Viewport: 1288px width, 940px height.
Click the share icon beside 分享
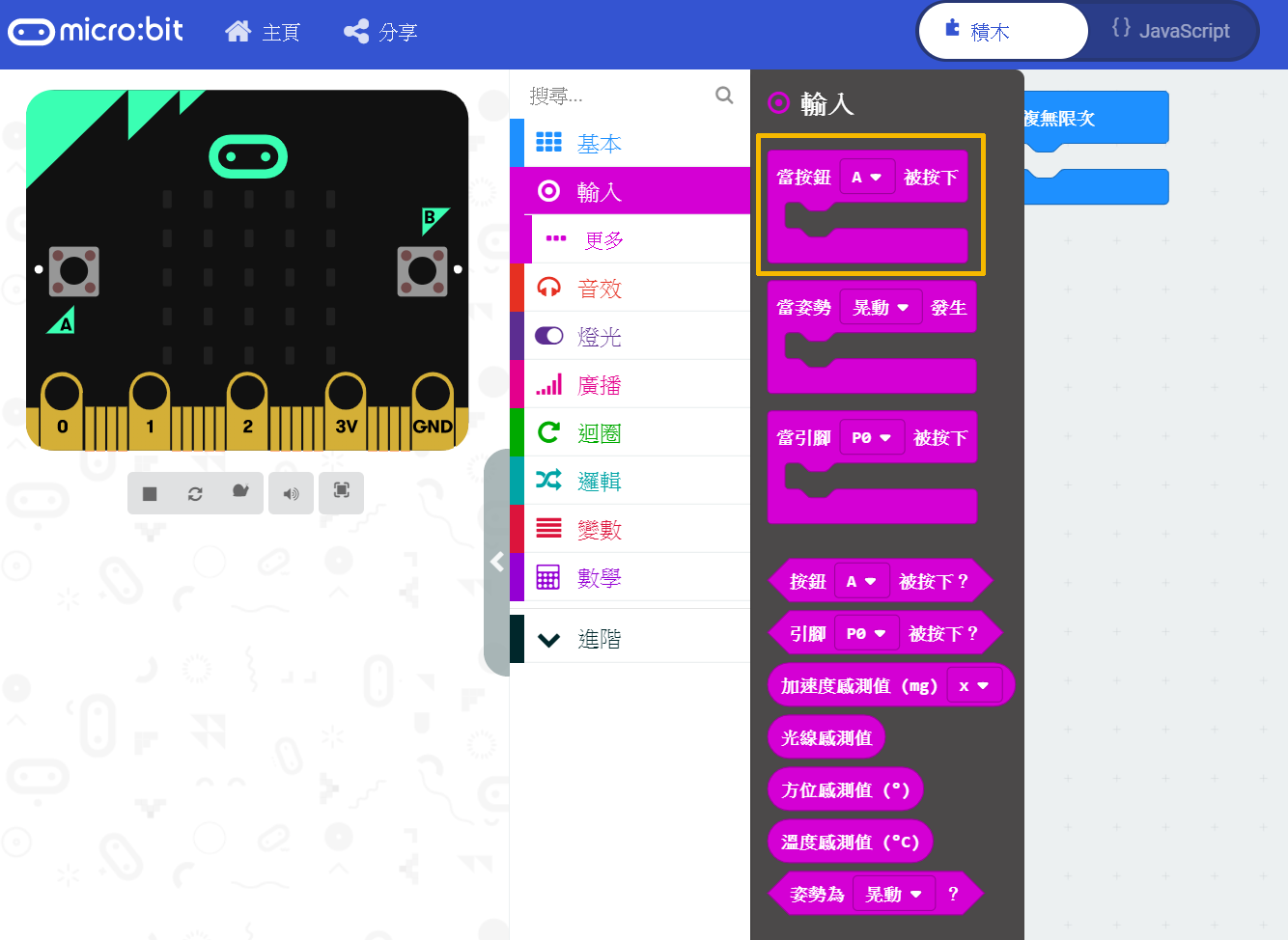356,32
